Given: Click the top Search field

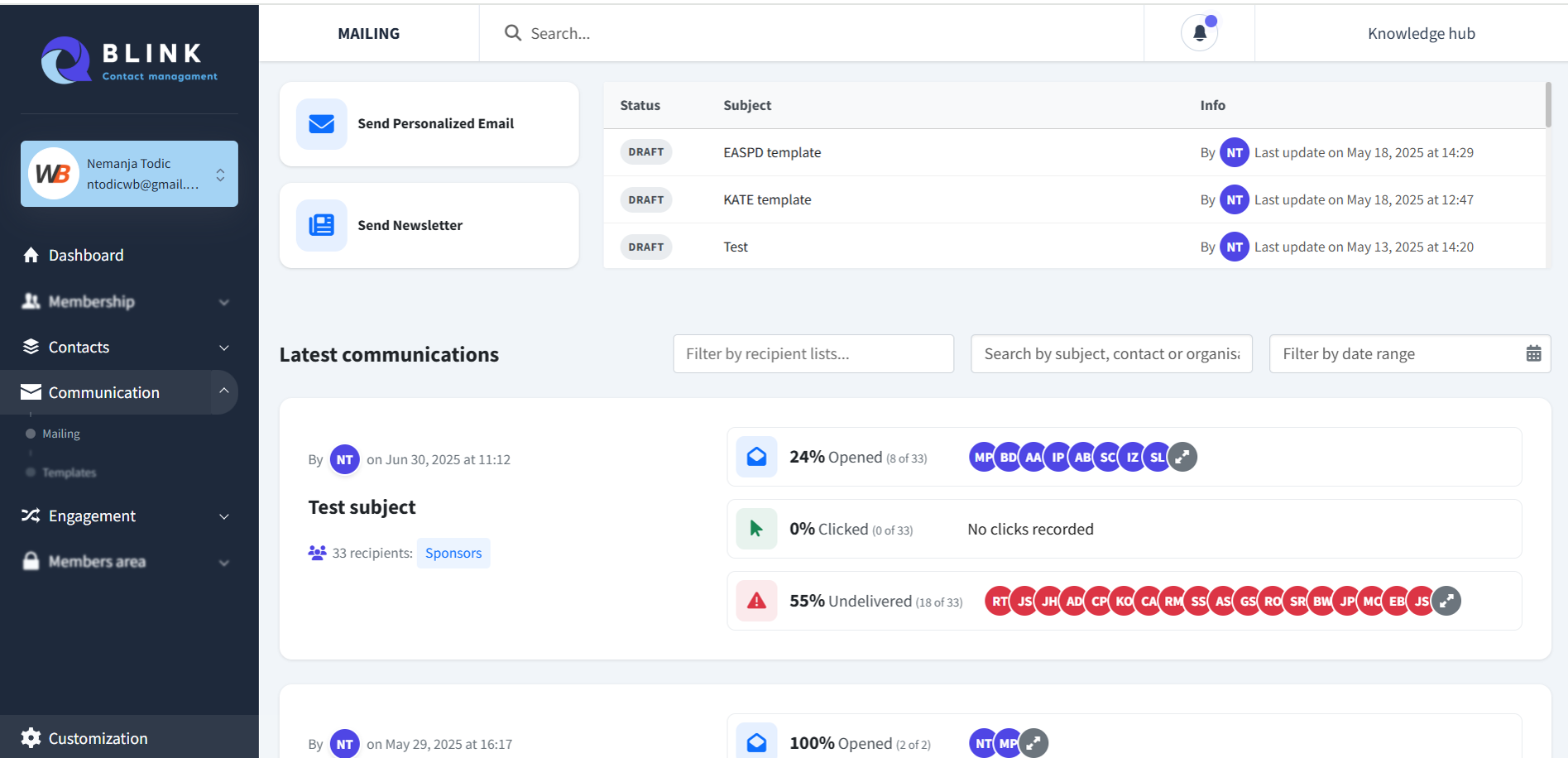Looking at the screenshot, I should pyautogui.click(x=811, y=33).
